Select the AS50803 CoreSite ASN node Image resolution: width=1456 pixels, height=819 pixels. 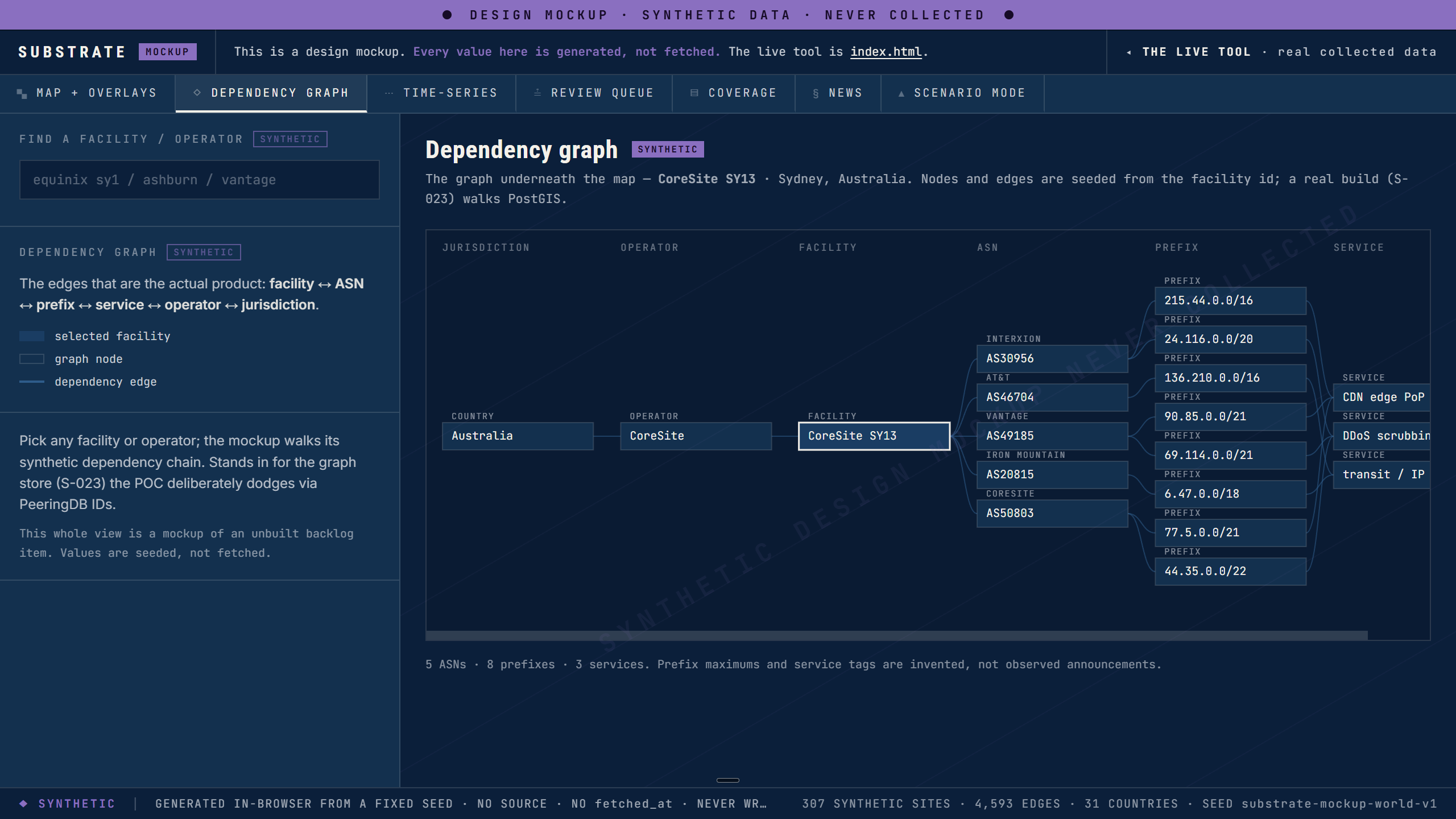(x=1053, y=514)
